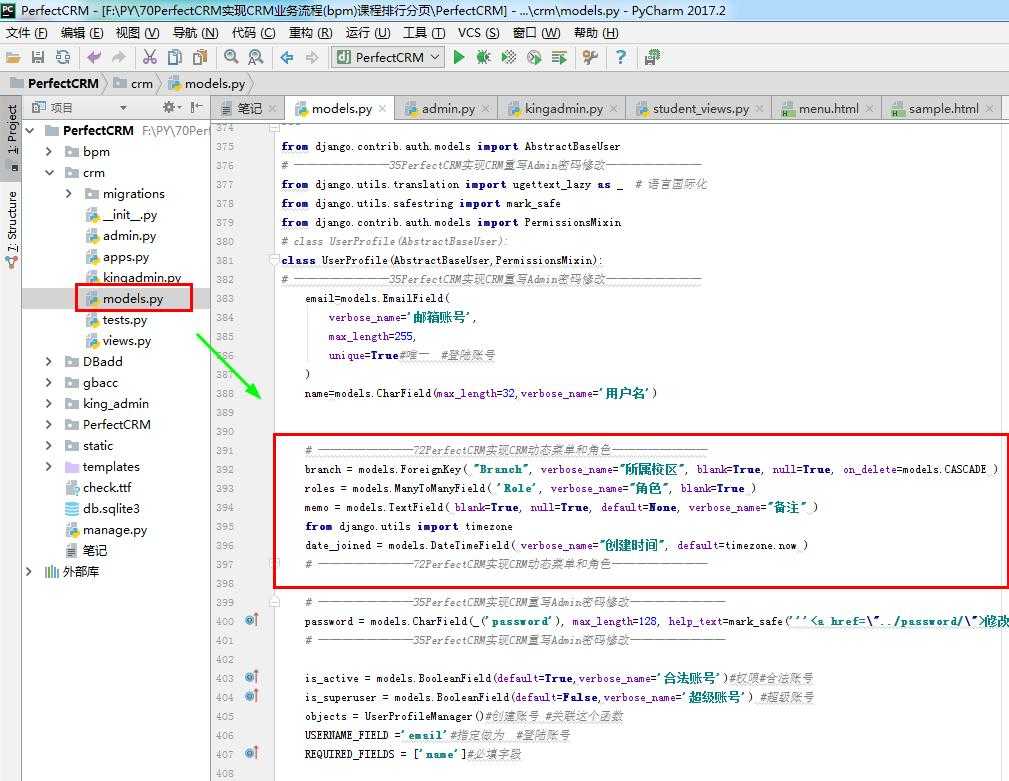Expand the 外部库 external libraries node
1009x781 pixels.
[30, 572]
